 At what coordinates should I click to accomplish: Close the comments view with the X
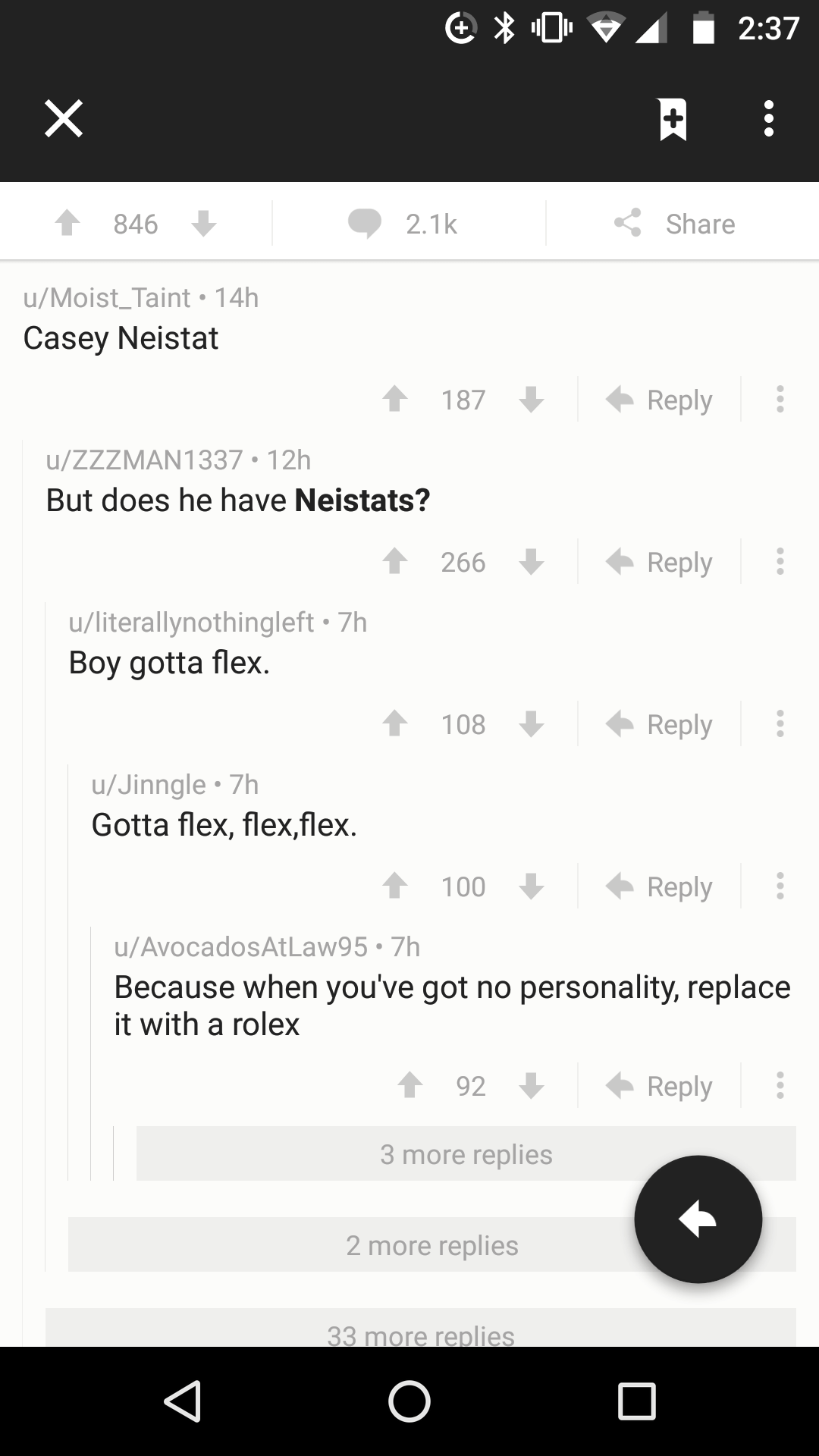[x=64, y=118]
